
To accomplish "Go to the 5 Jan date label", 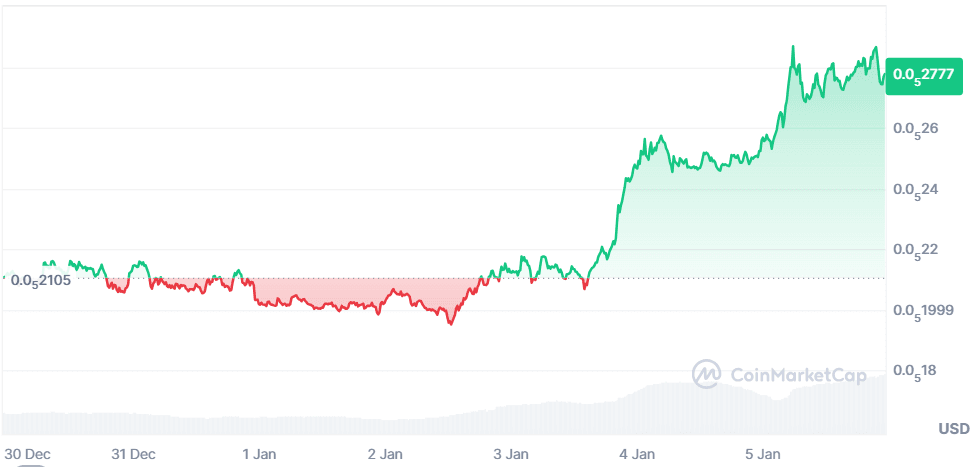I will [764, 454].
